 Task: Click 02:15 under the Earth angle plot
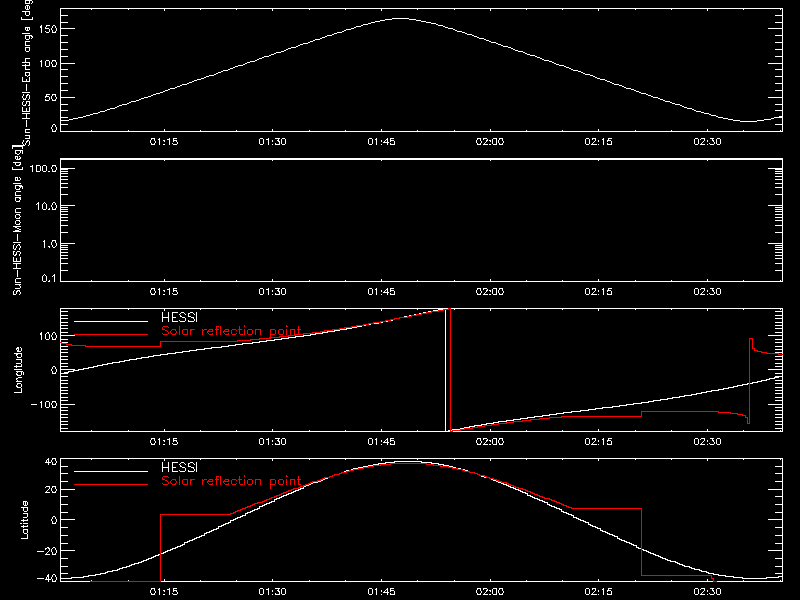pyautogui.click(x=598, y=142)
